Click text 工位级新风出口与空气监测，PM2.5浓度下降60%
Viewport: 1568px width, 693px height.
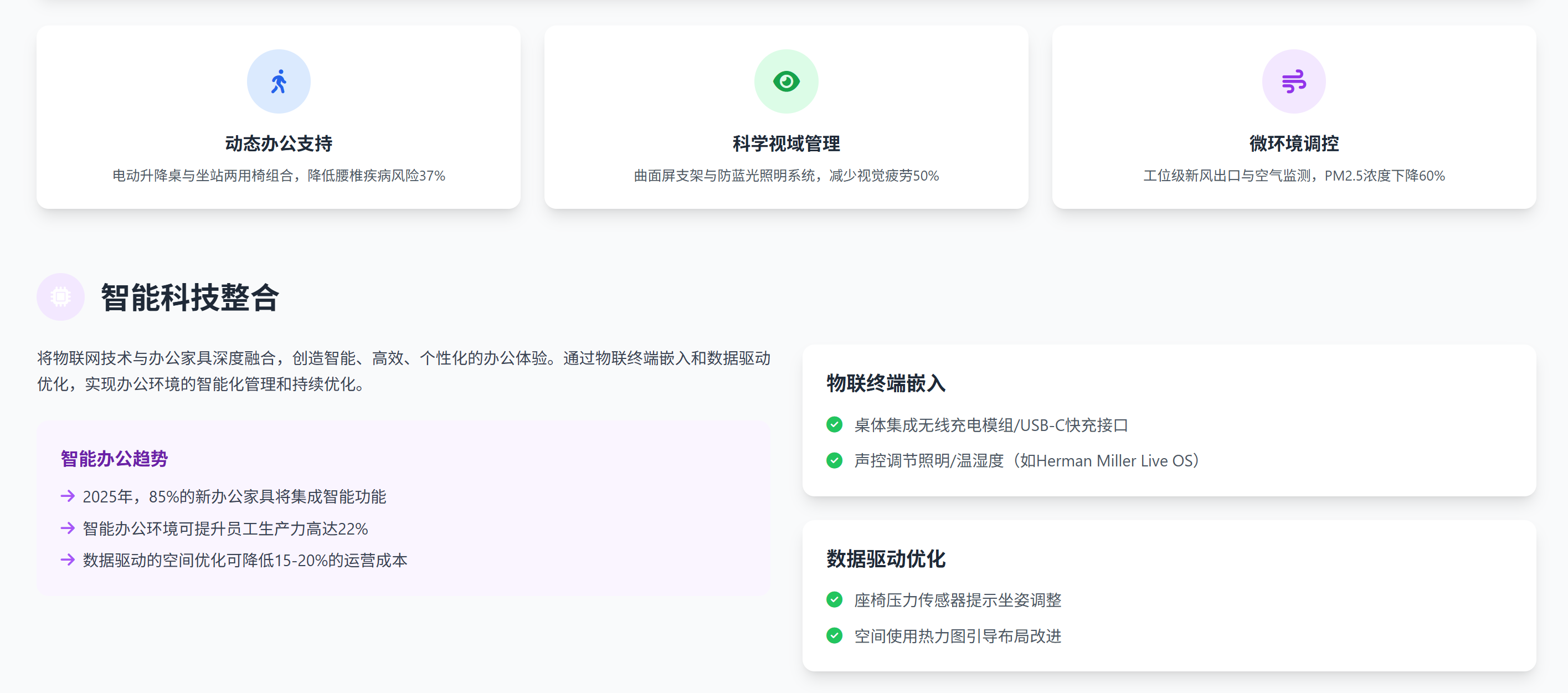(x=1293, y=176)
